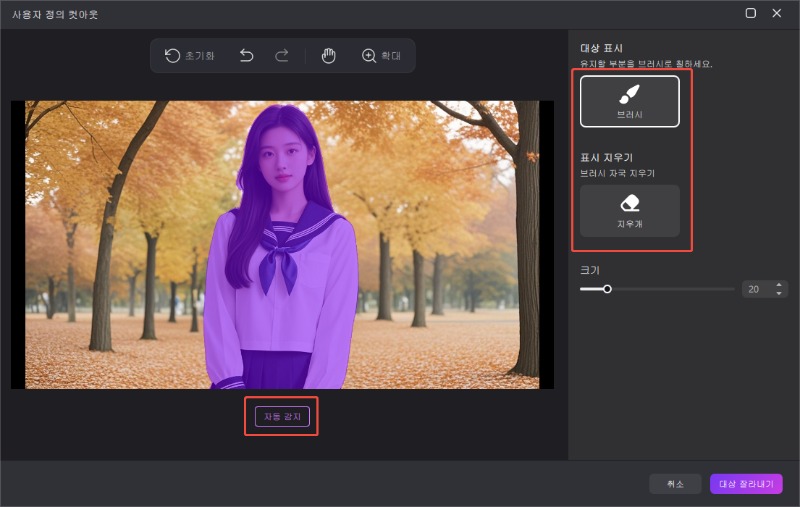Click 취소 to cancel the cutout

[x=675, y=484]
